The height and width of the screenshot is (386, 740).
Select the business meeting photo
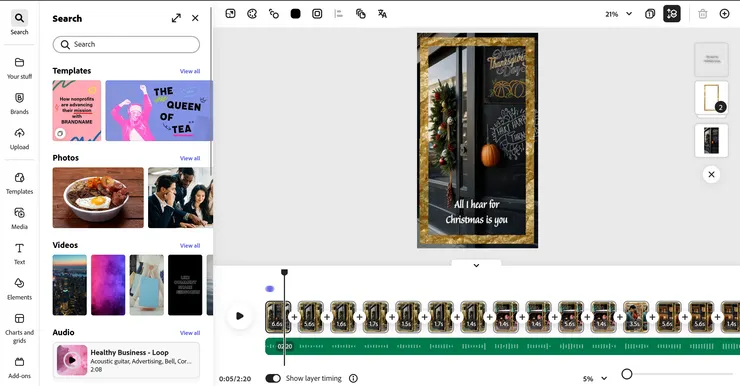(180, 198)
